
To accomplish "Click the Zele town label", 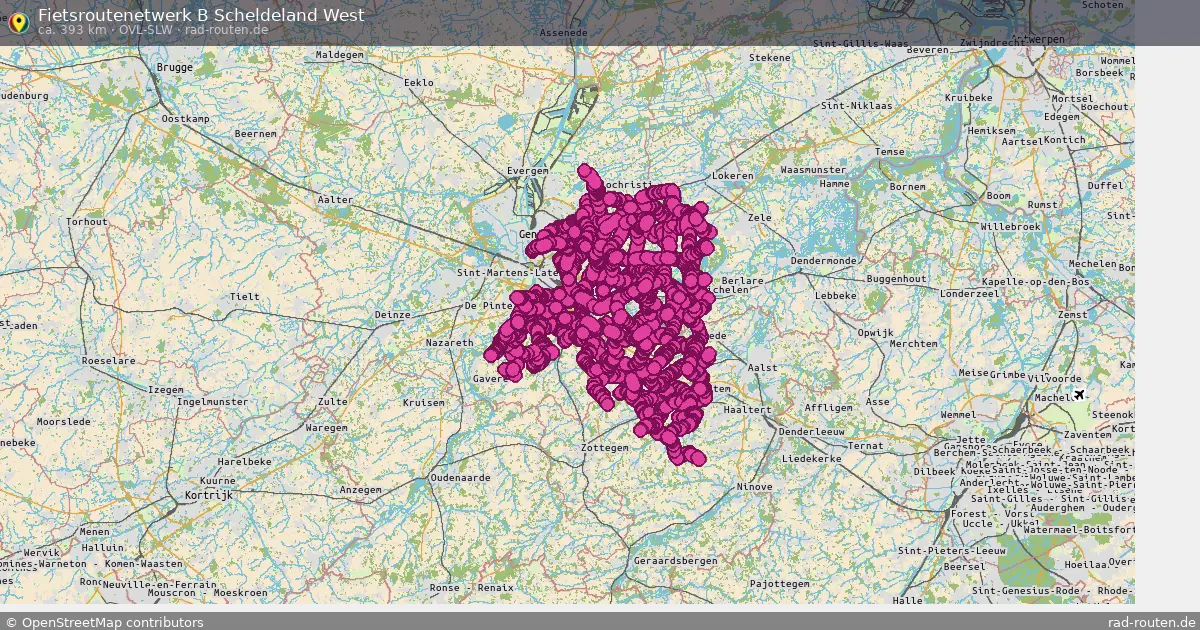I will pos(760,217).
